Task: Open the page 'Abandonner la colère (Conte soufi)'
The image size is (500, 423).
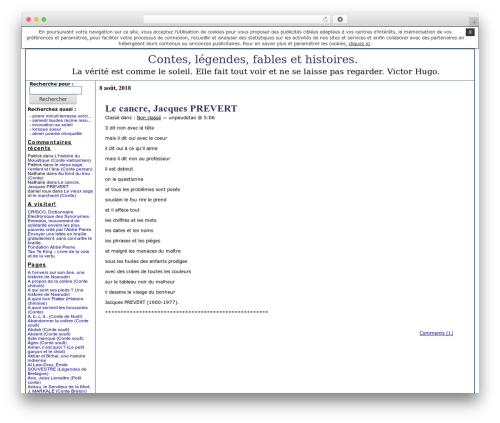Action: (58, 323)
